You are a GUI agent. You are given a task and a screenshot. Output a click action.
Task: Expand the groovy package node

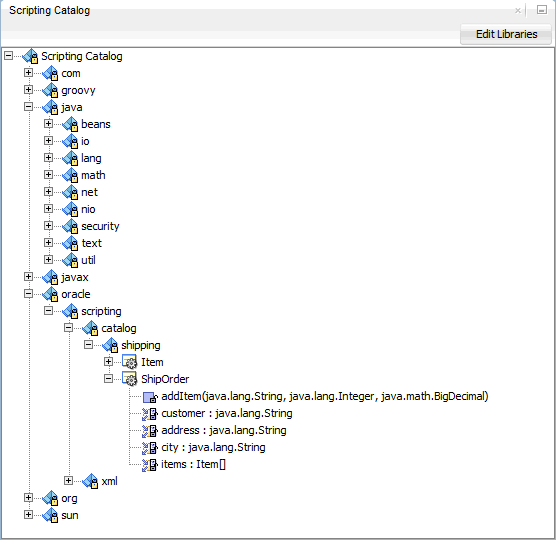(28, 90)
